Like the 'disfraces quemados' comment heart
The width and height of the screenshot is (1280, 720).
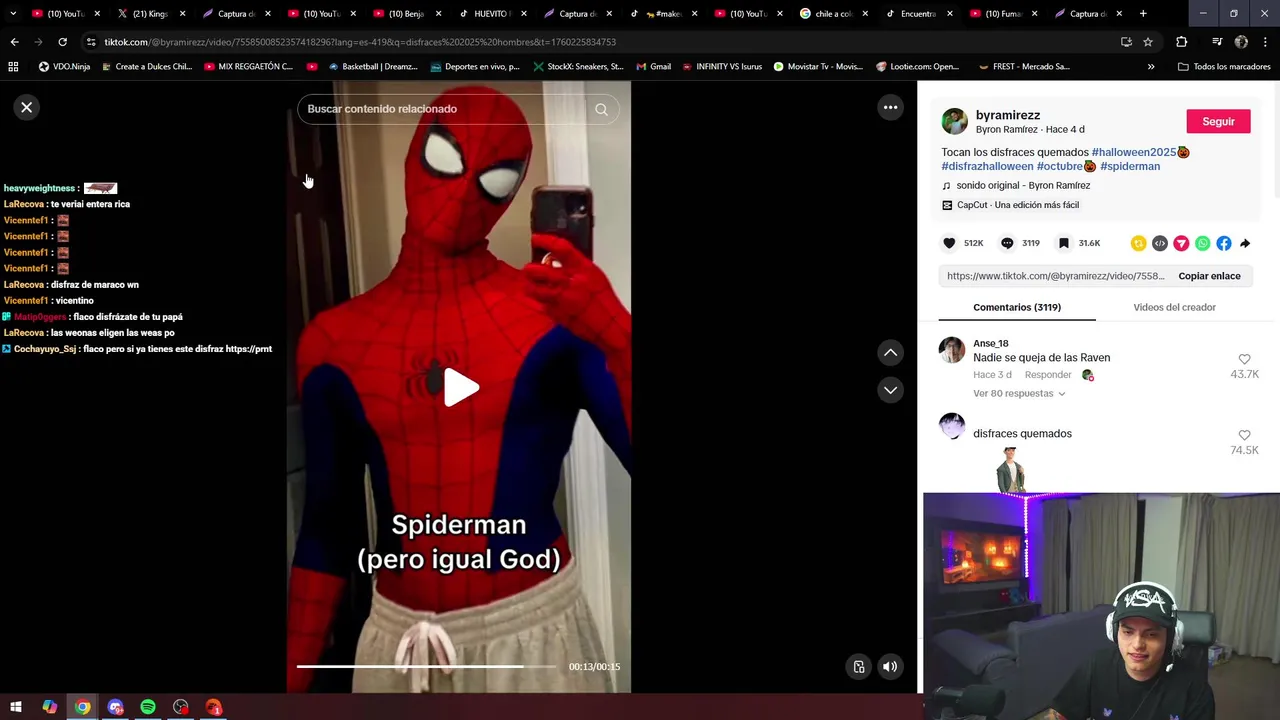pyautogui.click(x=1244, y=435)
